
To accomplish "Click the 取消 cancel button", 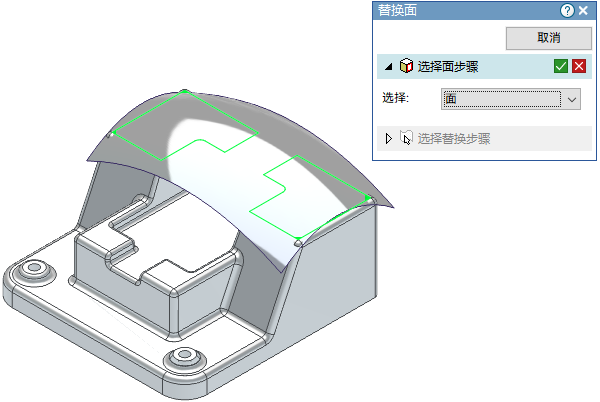I will click(x=549, y=38).
